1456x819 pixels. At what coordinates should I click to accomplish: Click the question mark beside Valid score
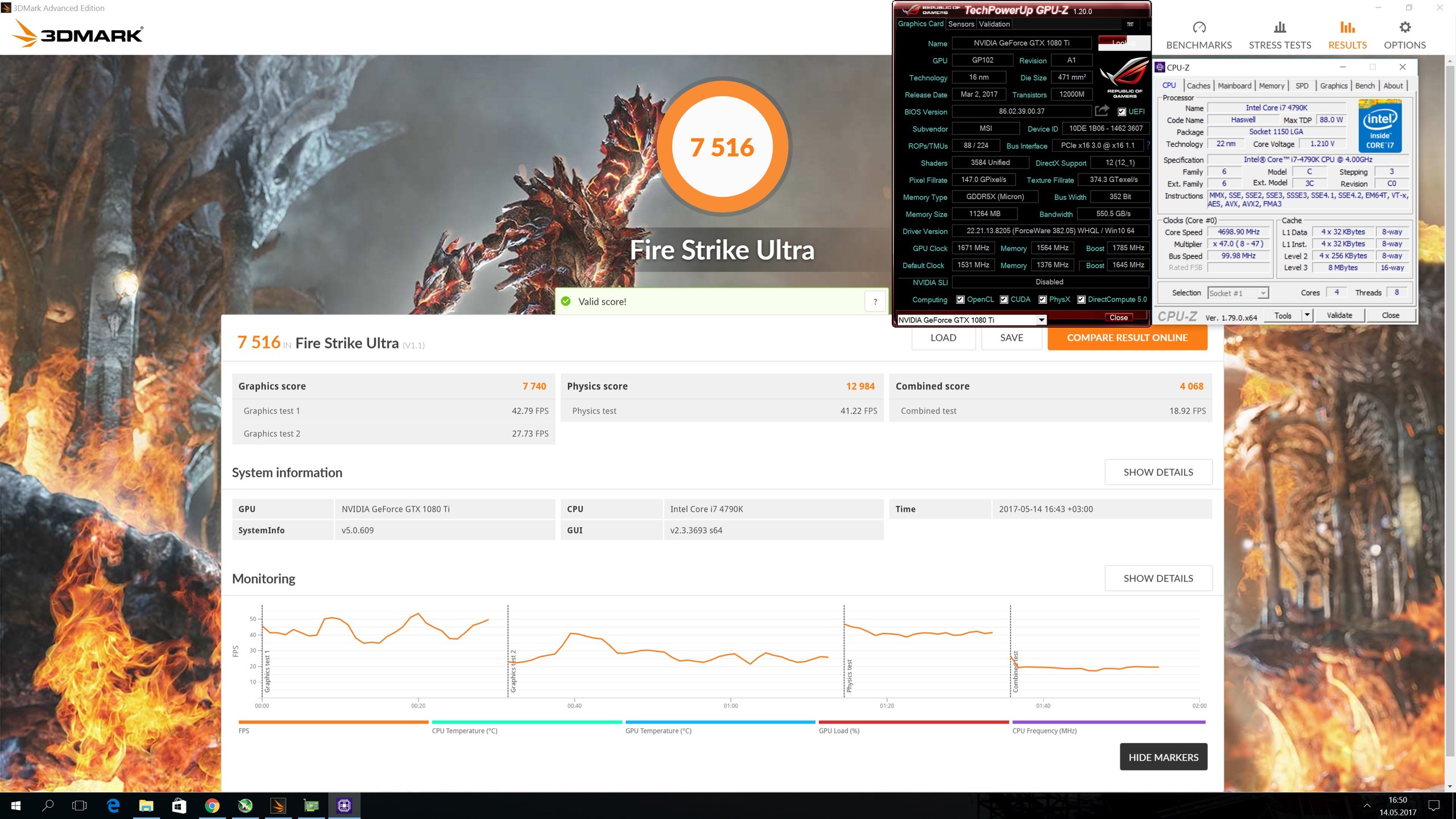(x=875, y=301)
